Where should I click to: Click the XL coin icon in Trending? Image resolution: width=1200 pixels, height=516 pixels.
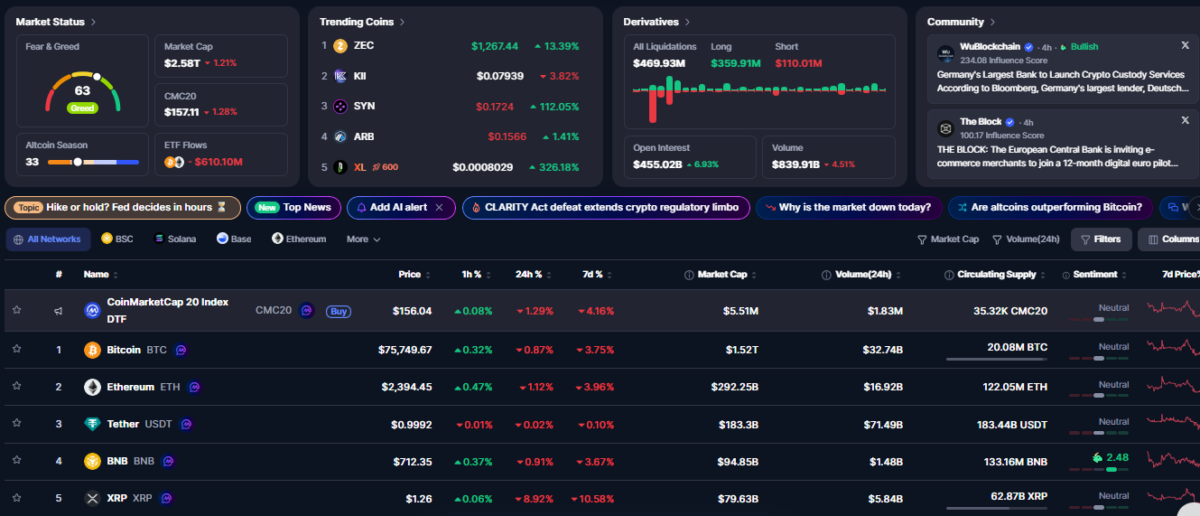point(340,167)
